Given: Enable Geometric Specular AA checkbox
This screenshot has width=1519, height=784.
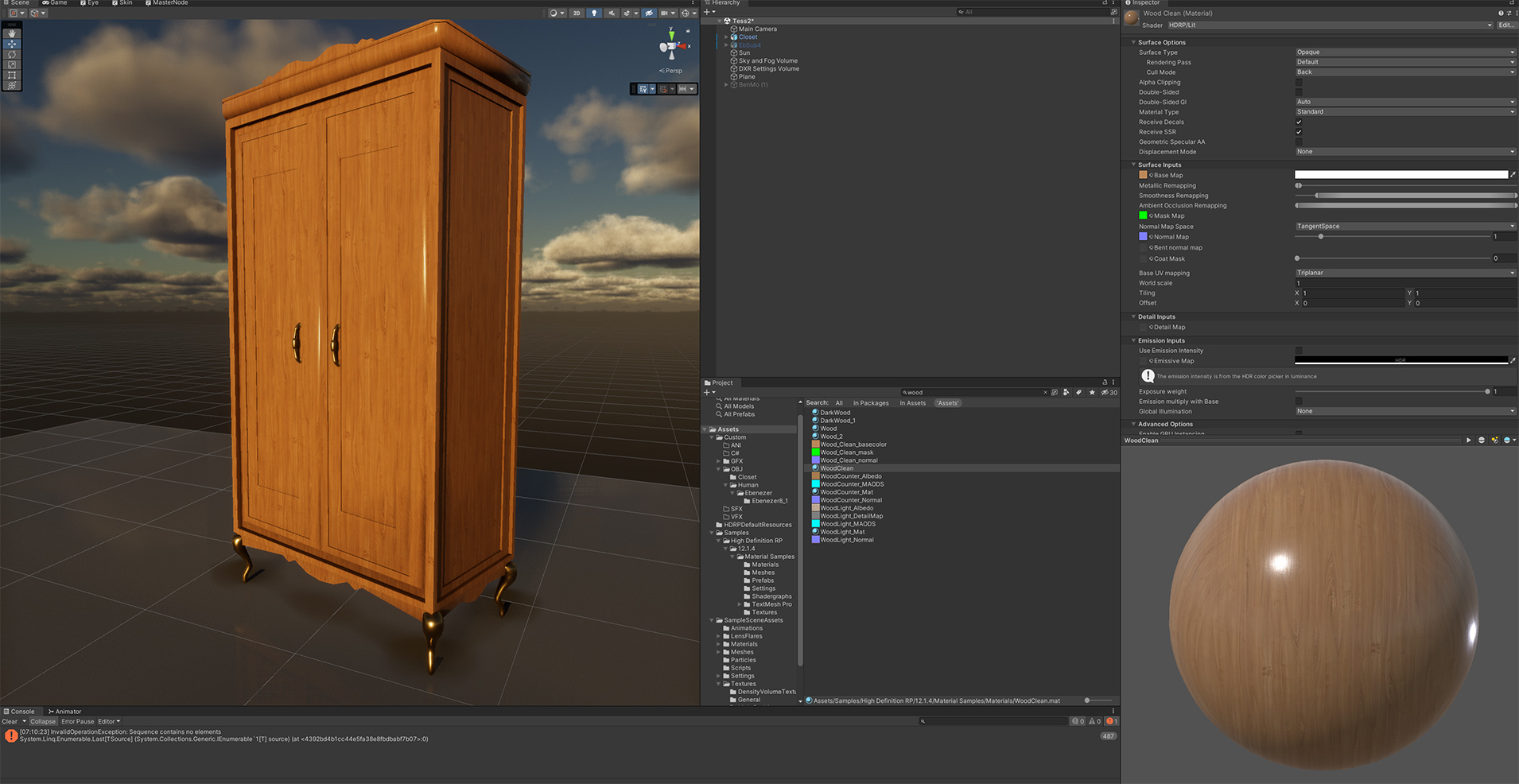Looking at the screenshot, I should (x=1299, y=142).
